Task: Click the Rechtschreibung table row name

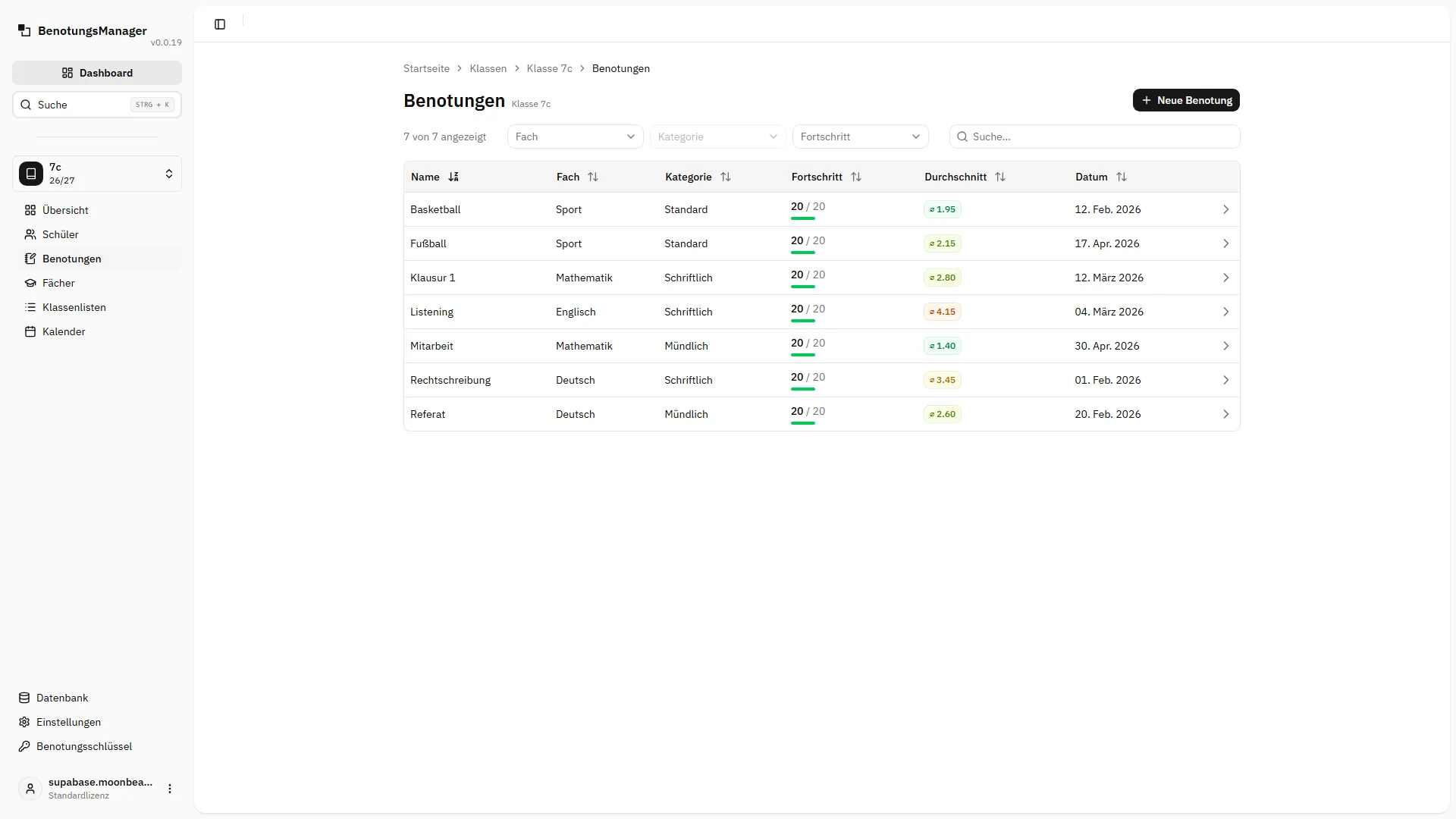Action: click(x=450, y=380)
